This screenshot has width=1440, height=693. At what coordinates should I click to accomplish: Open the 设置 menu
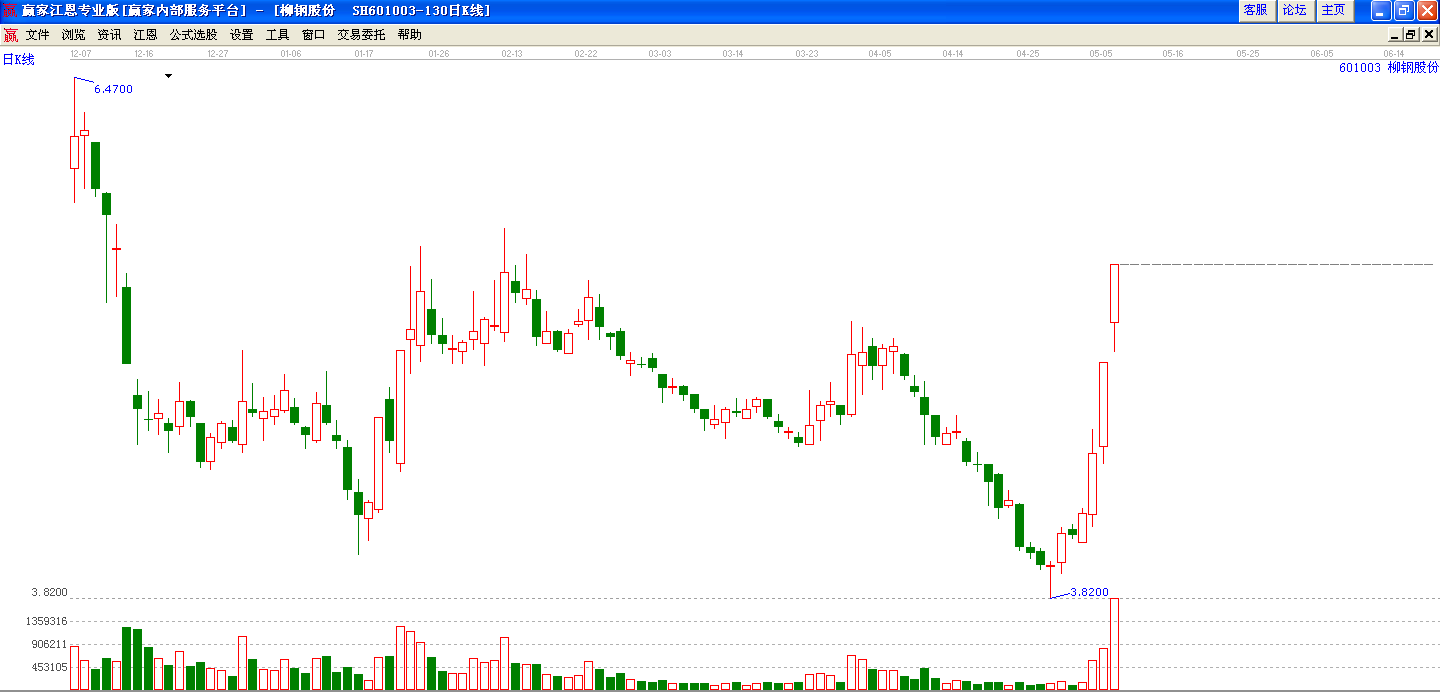click(x=241, y=34)
